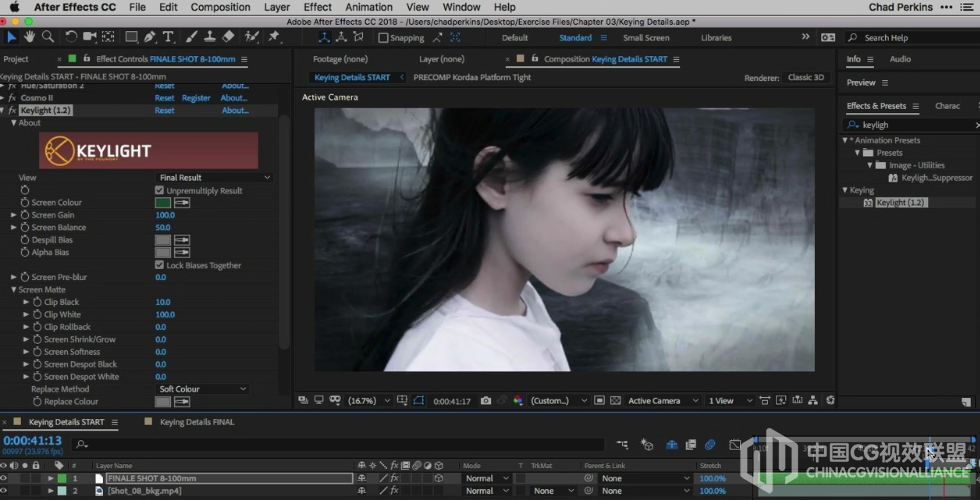Expand the Screen Balance property
The height and width of the screenshot is (500, 980).
pos(13,228)
